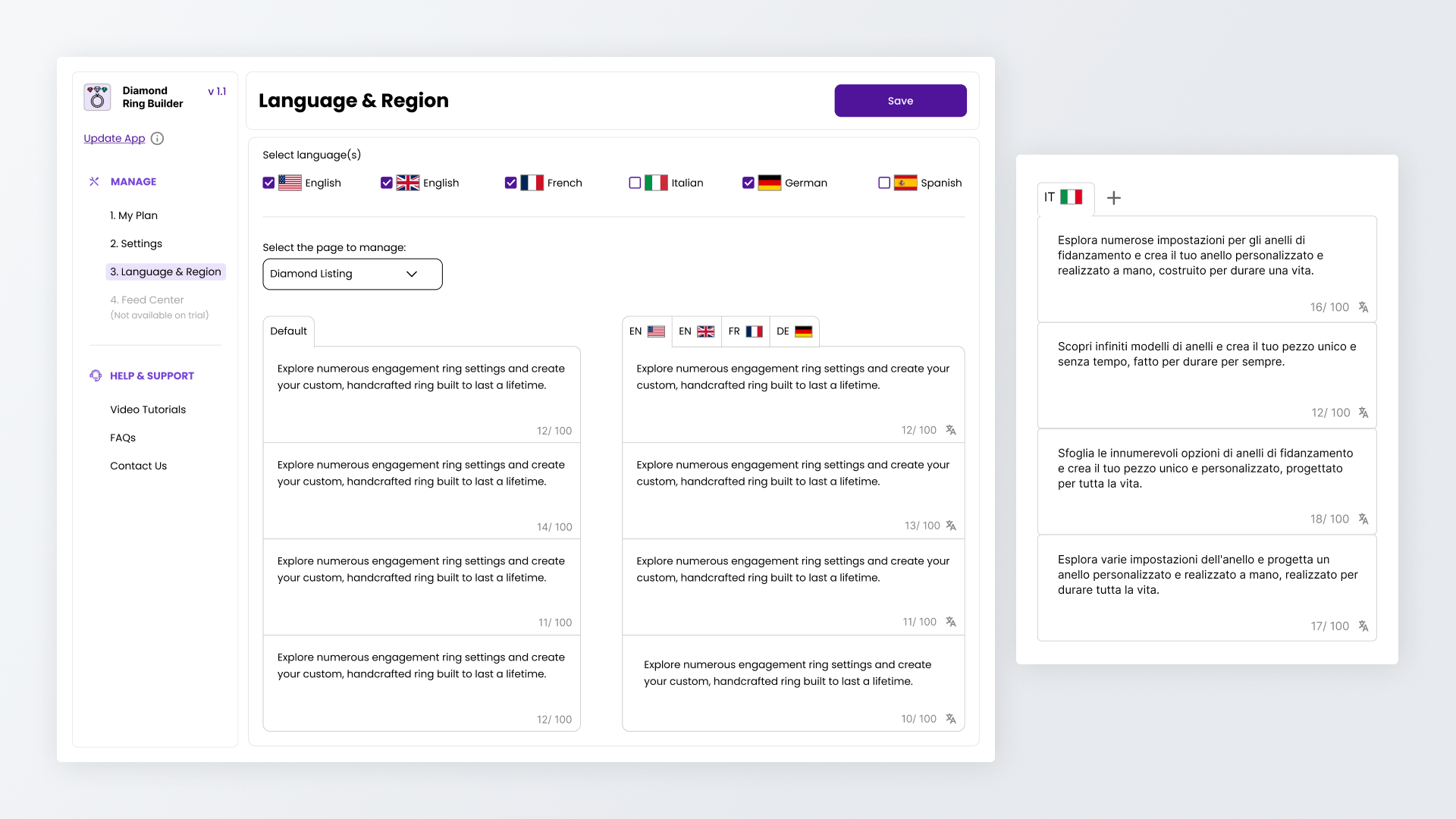Click translate icon beside 13/100 counter
The width and height of the screenshot is (1456, 819).
[950, 526]
